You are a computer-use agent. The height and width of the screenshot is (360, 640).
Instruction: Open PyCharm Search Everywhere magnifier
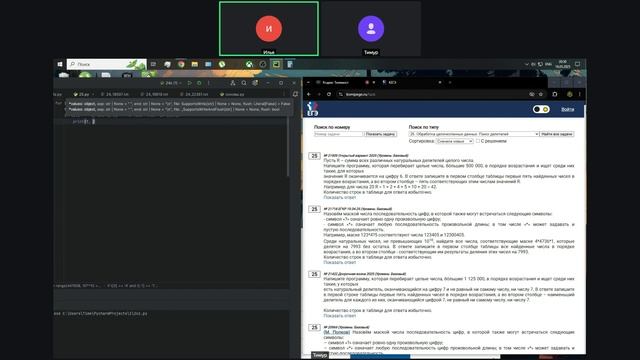244,83
